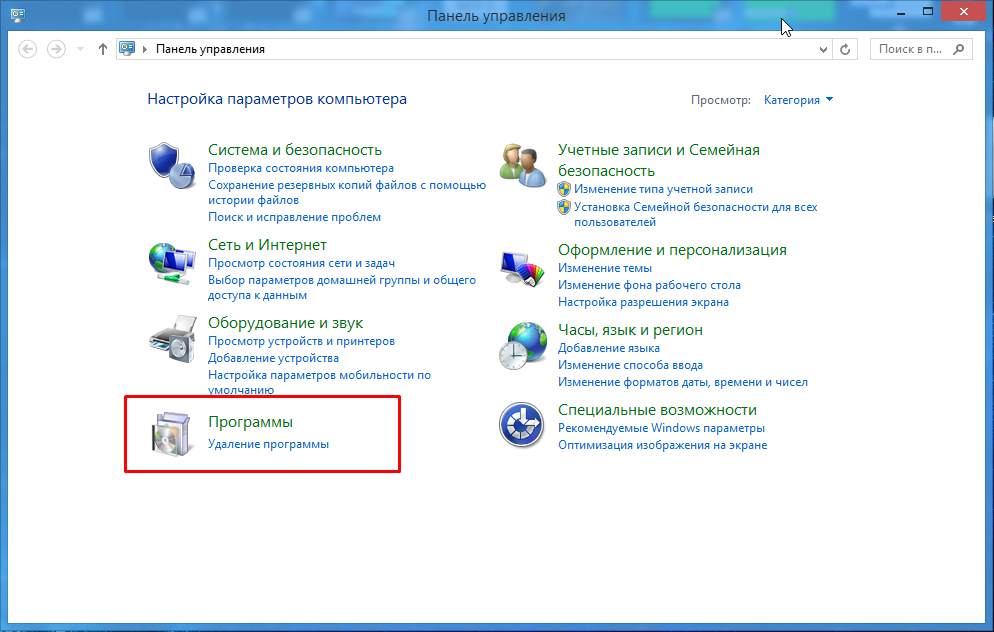Click the Clock, Language and Region globe icon
The height and width of the screenshot is (632, 994).
[x=521, y=346]
